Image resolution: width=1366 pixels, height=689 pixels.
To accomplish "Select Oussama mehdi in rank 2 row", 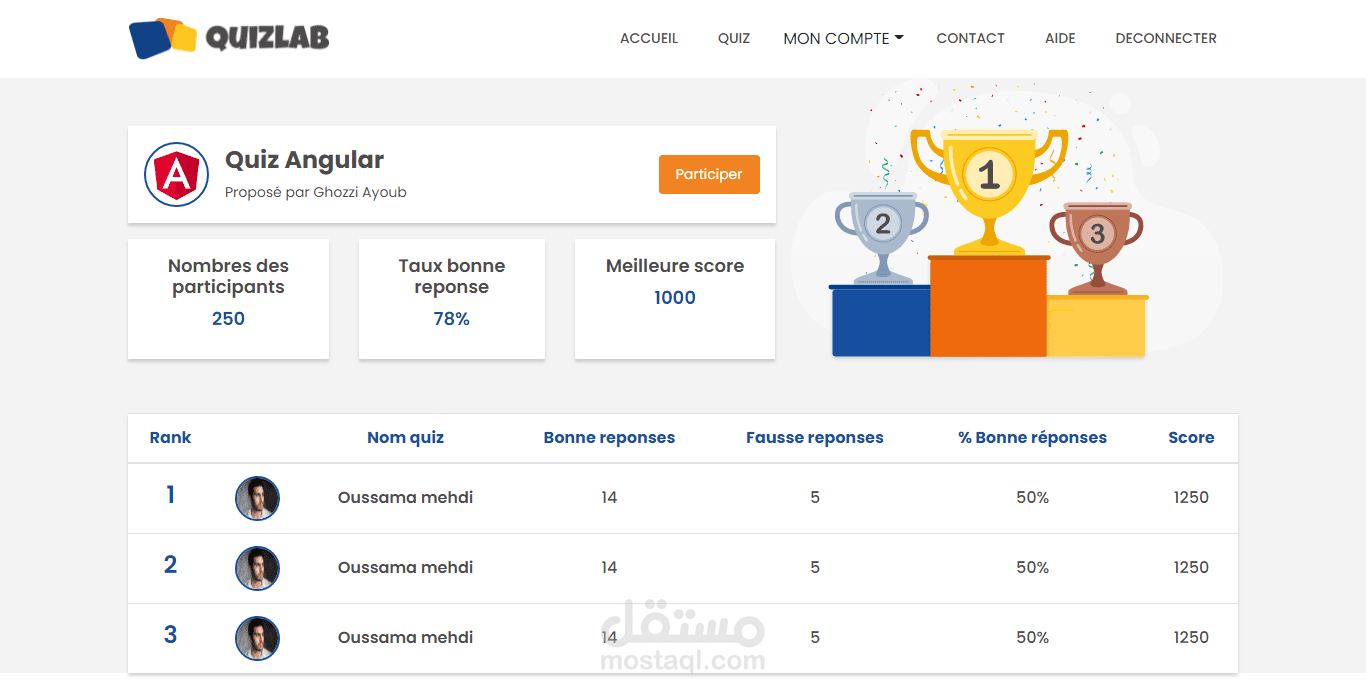I will click(405, 567).
